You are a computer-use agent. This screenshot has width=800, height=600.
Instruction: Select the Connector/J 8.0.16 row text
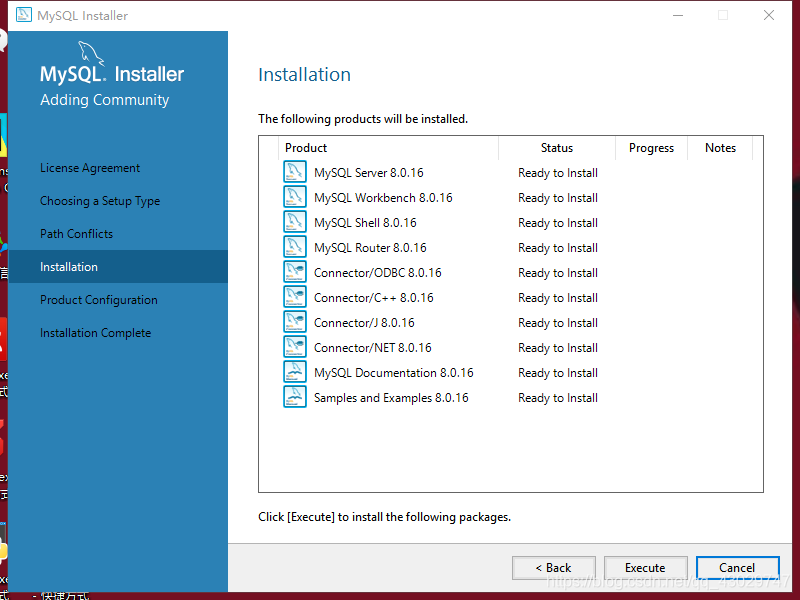pos(364,323)
